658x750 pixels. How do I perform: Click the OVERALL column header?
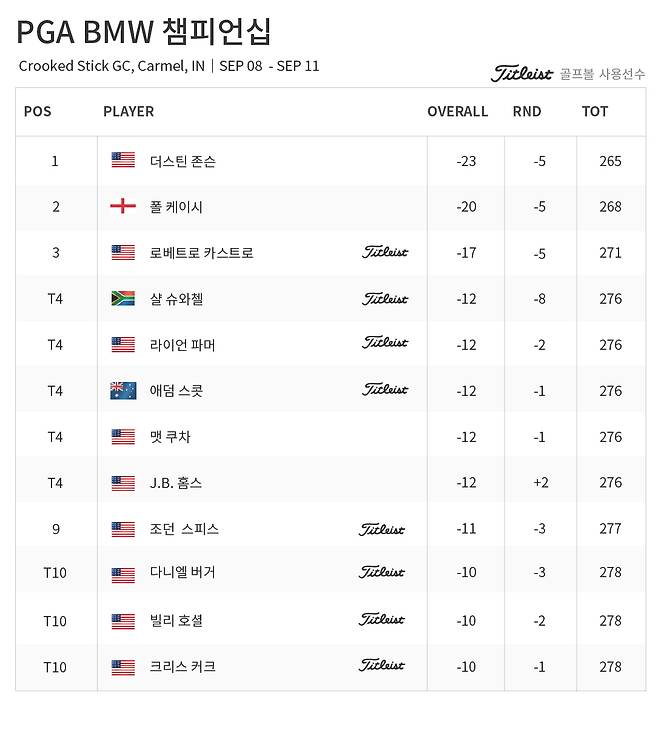click(x=457, y=111)
